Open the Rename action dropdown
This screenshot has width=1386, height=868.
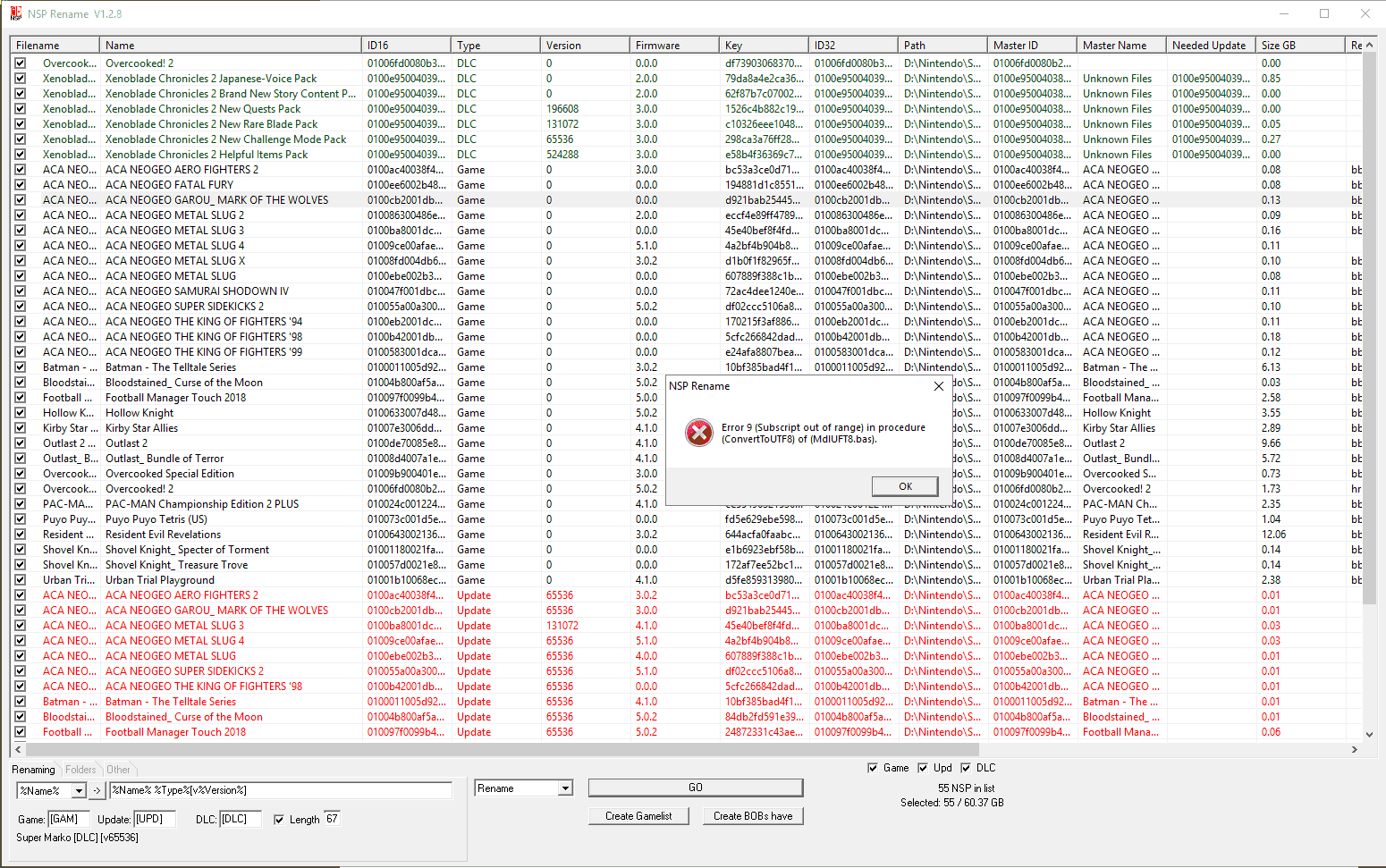click(x=565, y=788)
